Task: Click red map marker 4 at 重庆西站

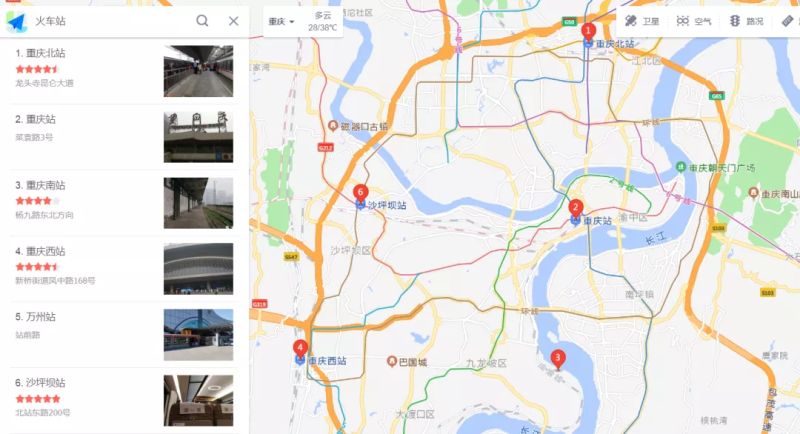Action: 300,349
